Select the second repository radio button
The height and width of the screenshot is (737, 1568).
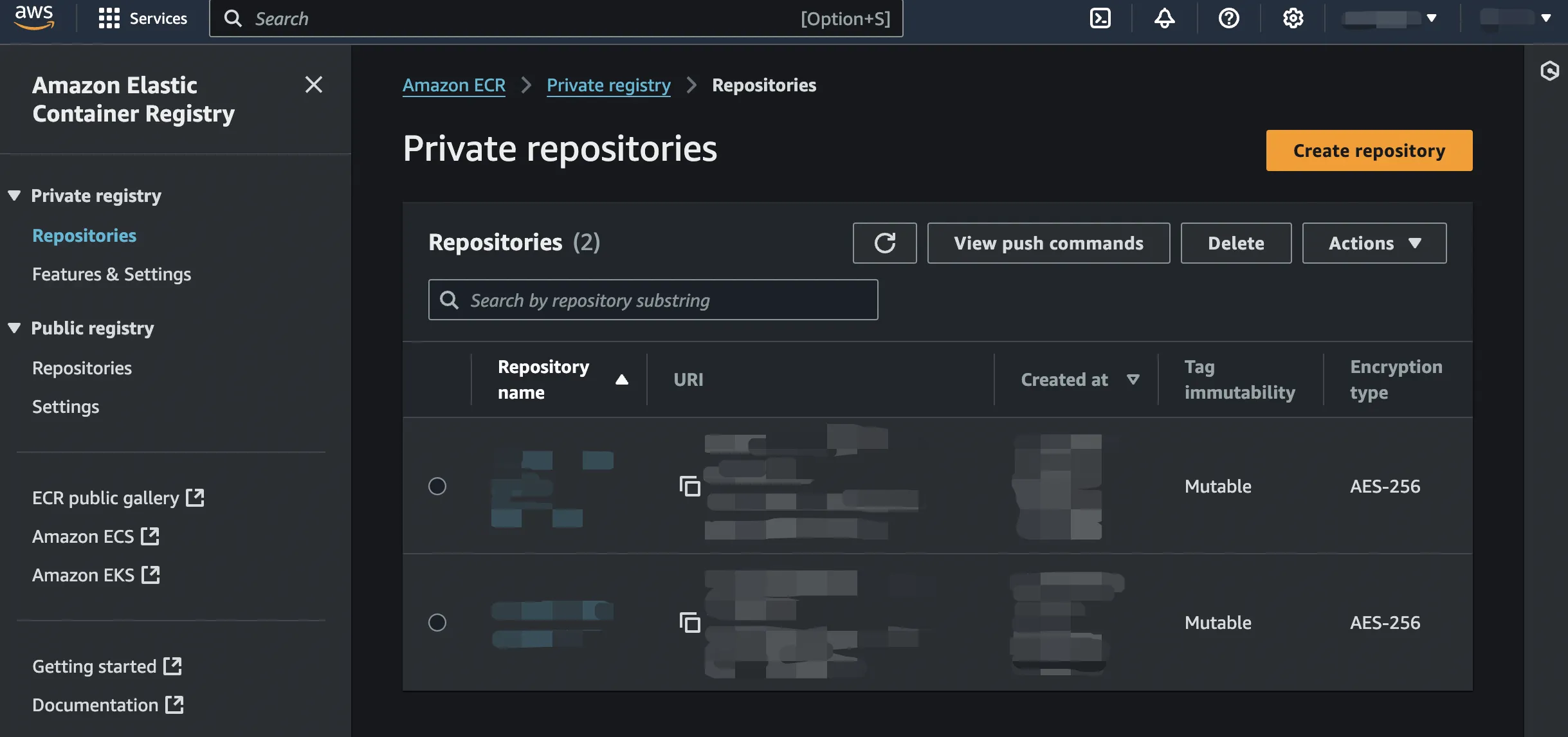[437, 623]
